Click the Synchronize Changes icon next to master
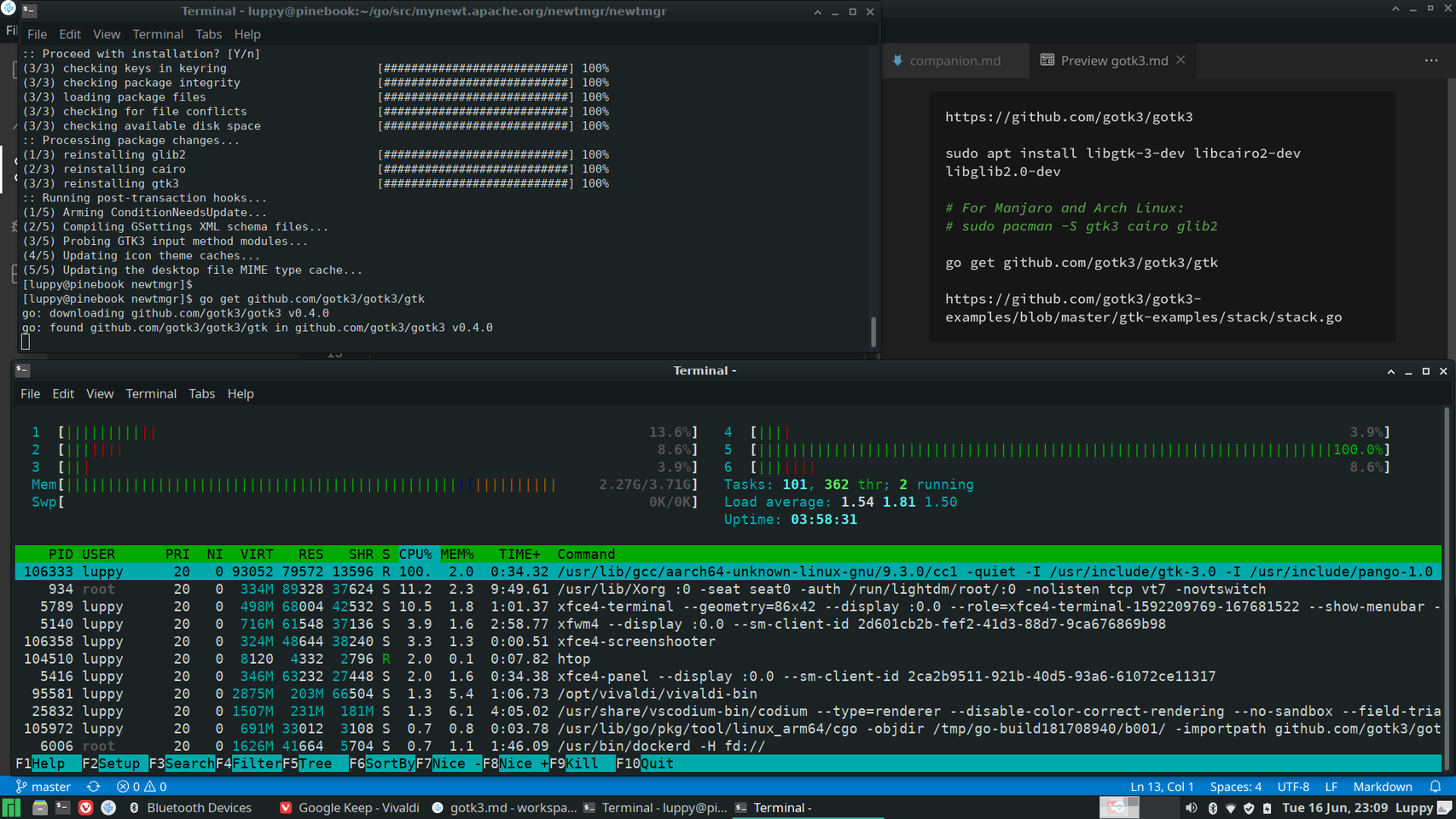Viewport: 1456px width, 819px height. [94, 787]
